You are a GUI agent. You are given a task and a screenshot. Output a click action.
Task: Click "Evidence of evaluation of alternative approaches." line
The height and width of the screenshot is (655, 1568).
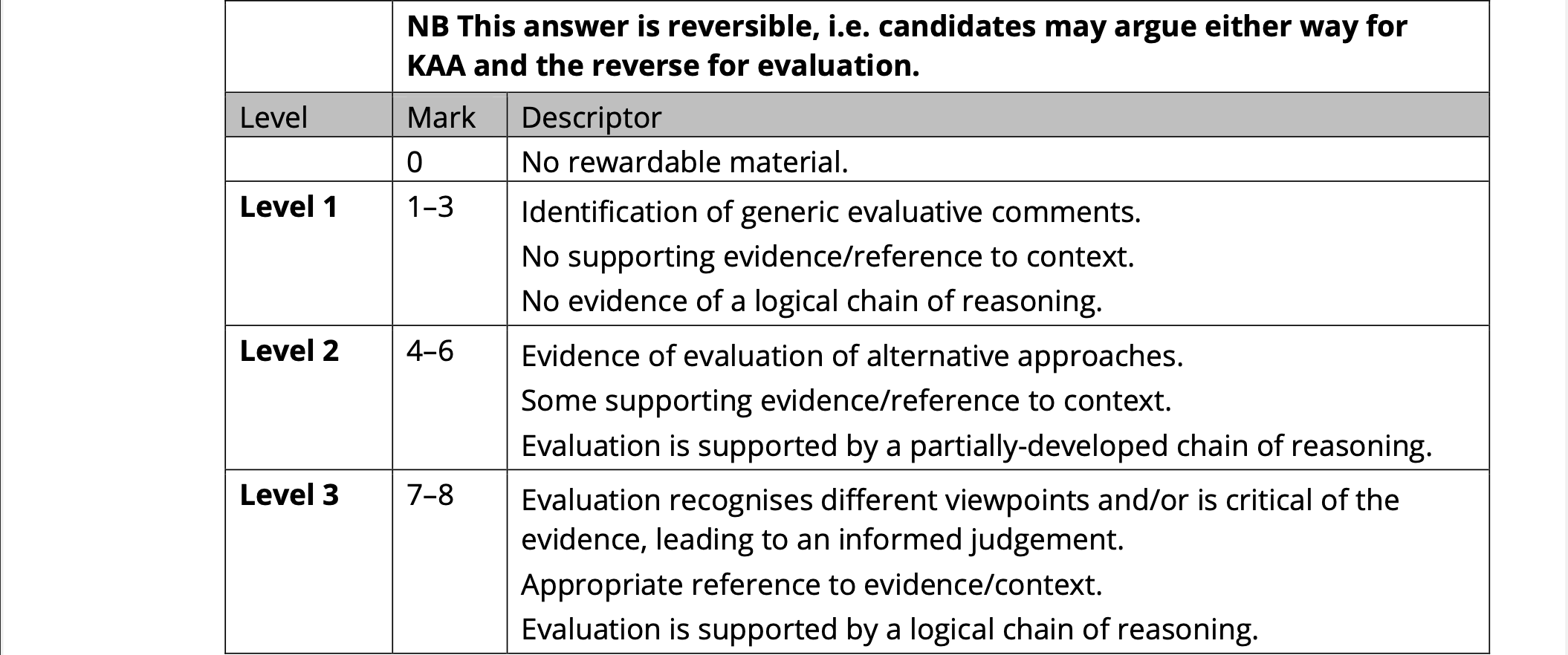(852, 356)
